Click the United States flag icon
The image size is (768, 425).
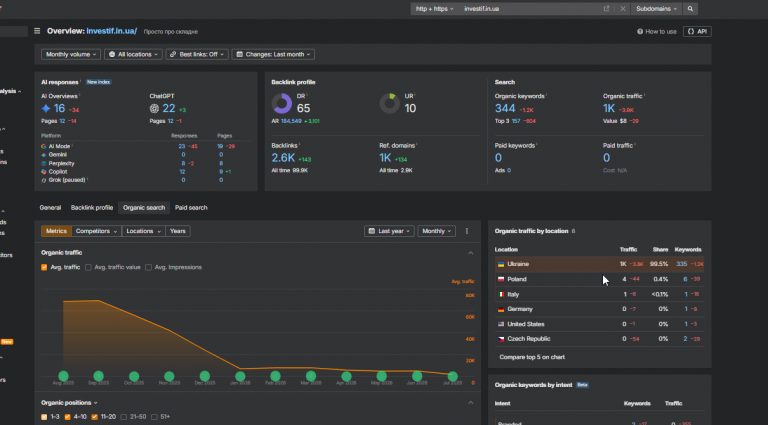pyautogui.click(x=501, y=325)
